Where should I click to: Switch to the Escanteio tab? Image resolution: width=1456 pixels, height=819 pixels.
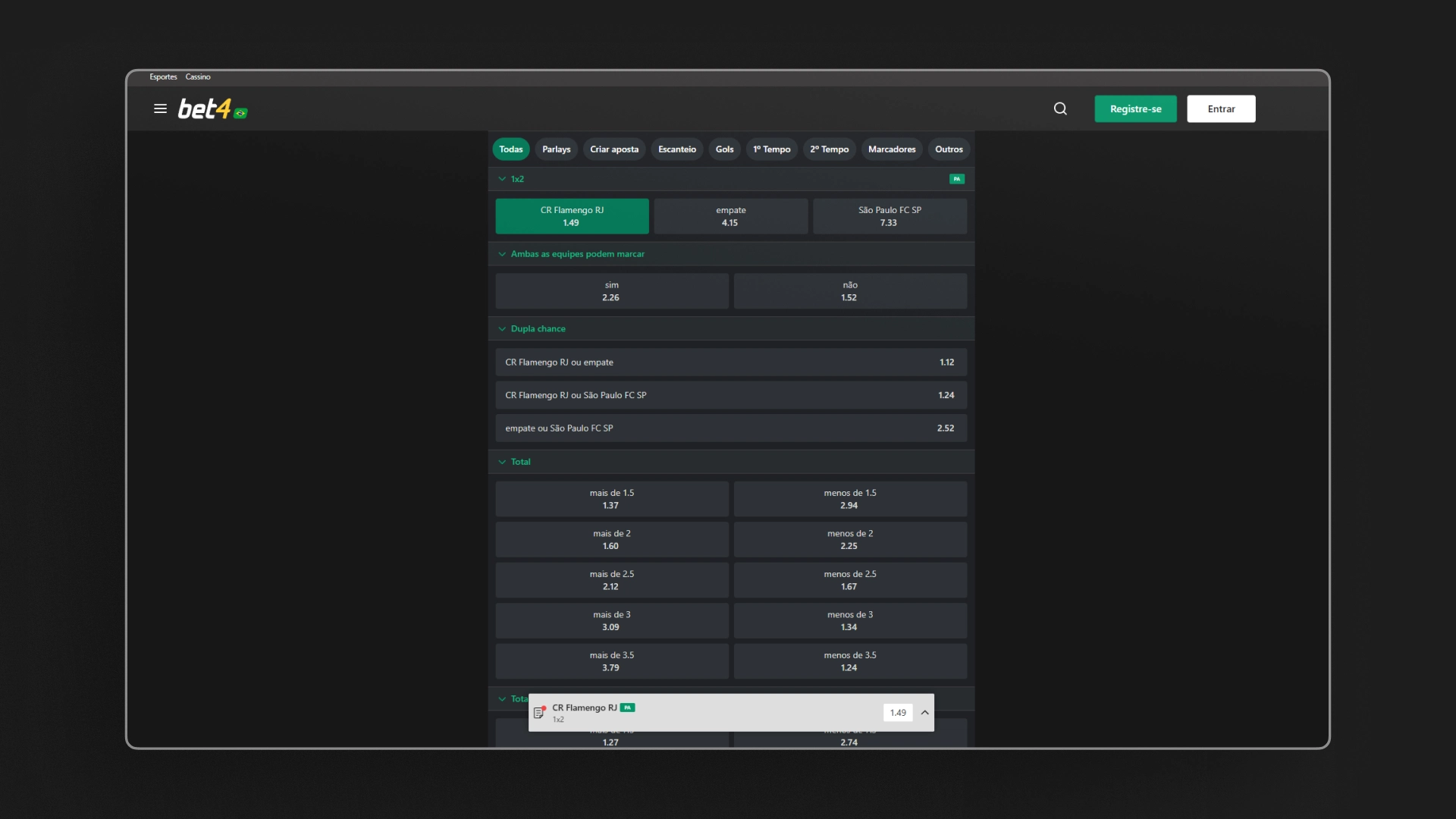[x=676, y=149]
